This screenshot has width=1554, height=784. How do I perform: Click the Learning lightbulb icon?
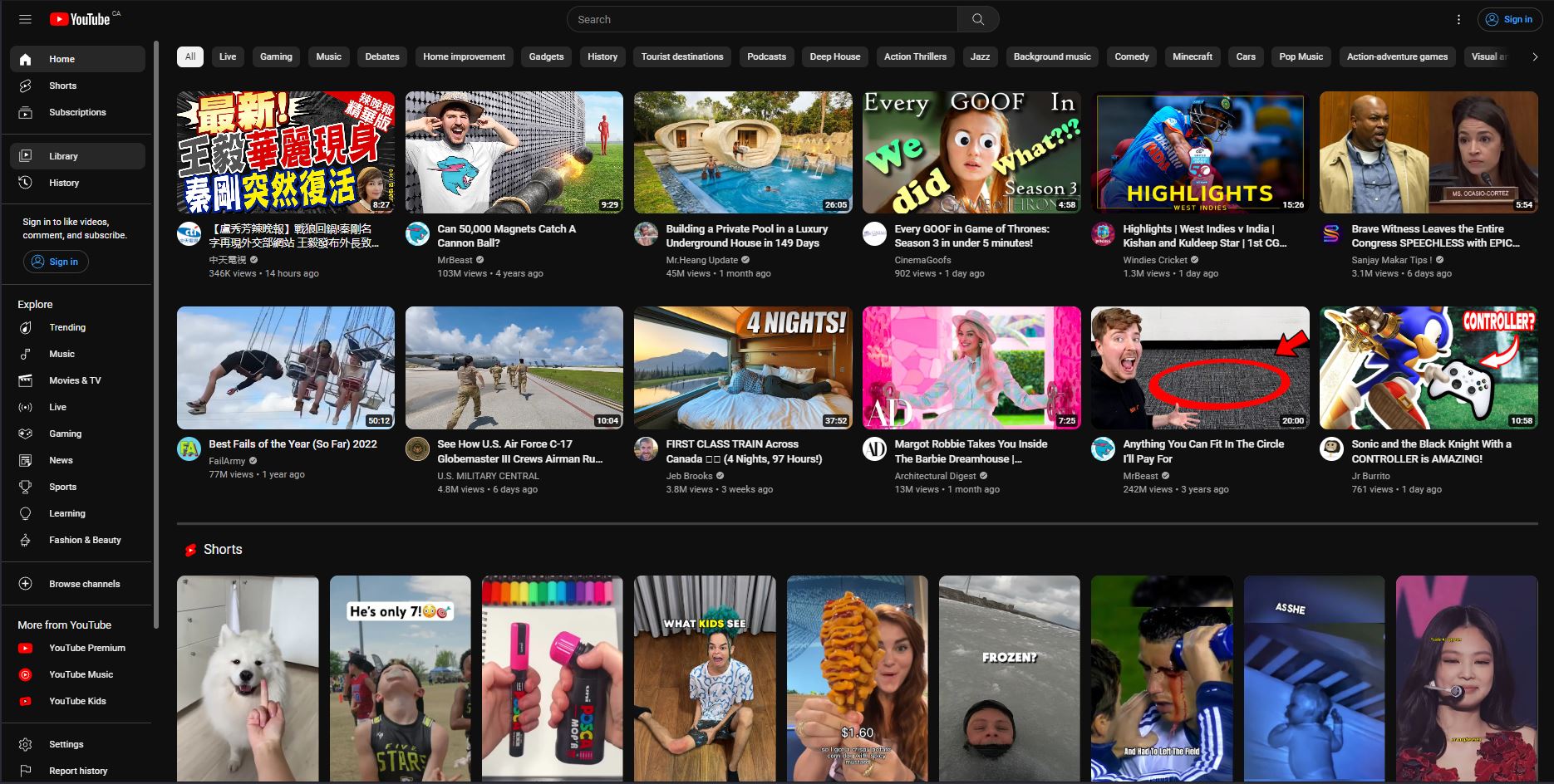click(26, 513)
